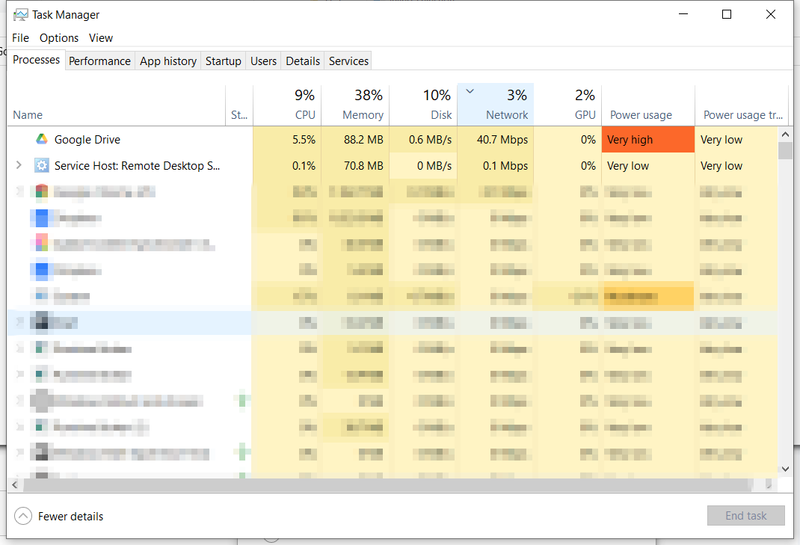Maximize the Task Manager window
This screenshot has width=800, height=545.
727,14
